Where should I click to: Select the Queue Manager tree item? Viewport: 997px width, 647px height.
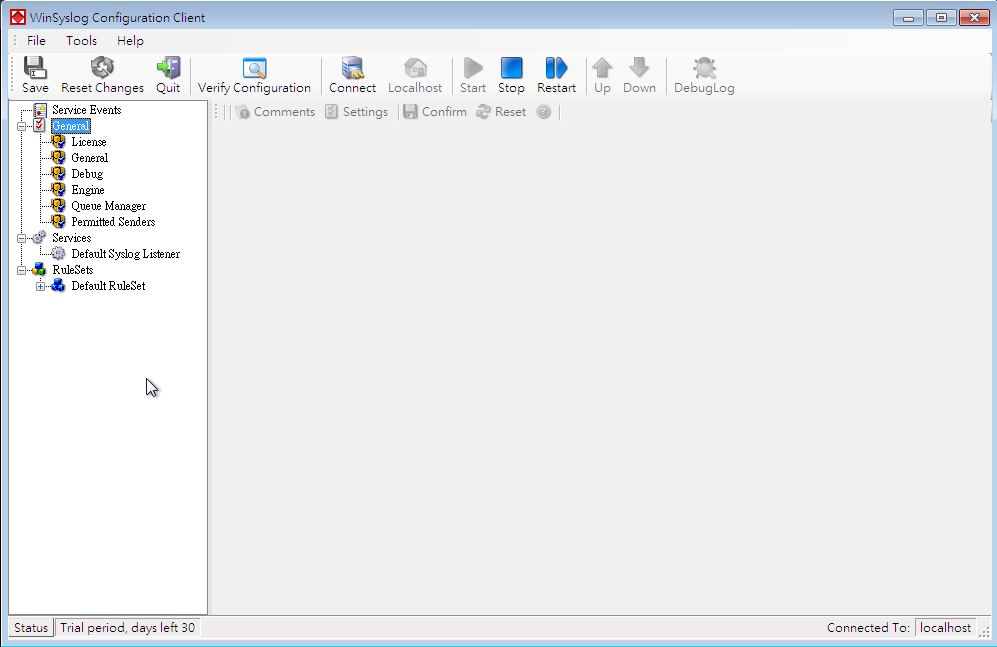pos(108,206)
